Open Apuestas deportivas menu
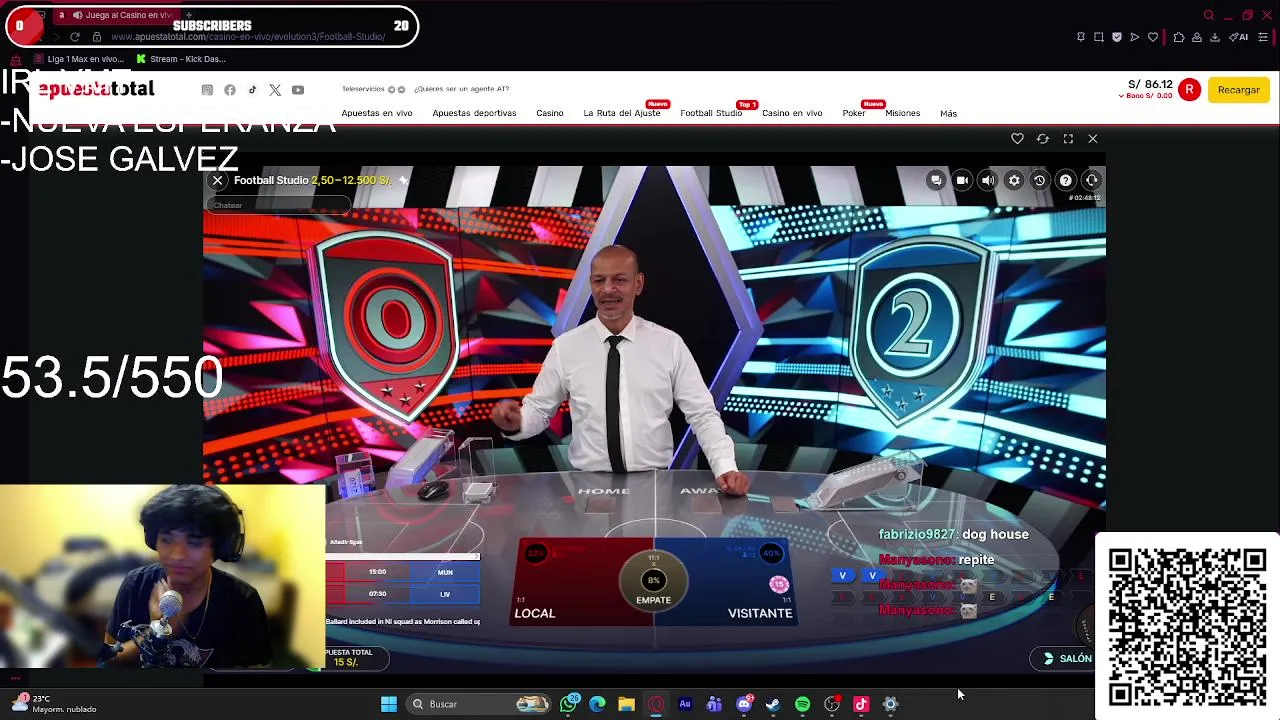Viewport: 1280px width, 720px height. point(474,113)
